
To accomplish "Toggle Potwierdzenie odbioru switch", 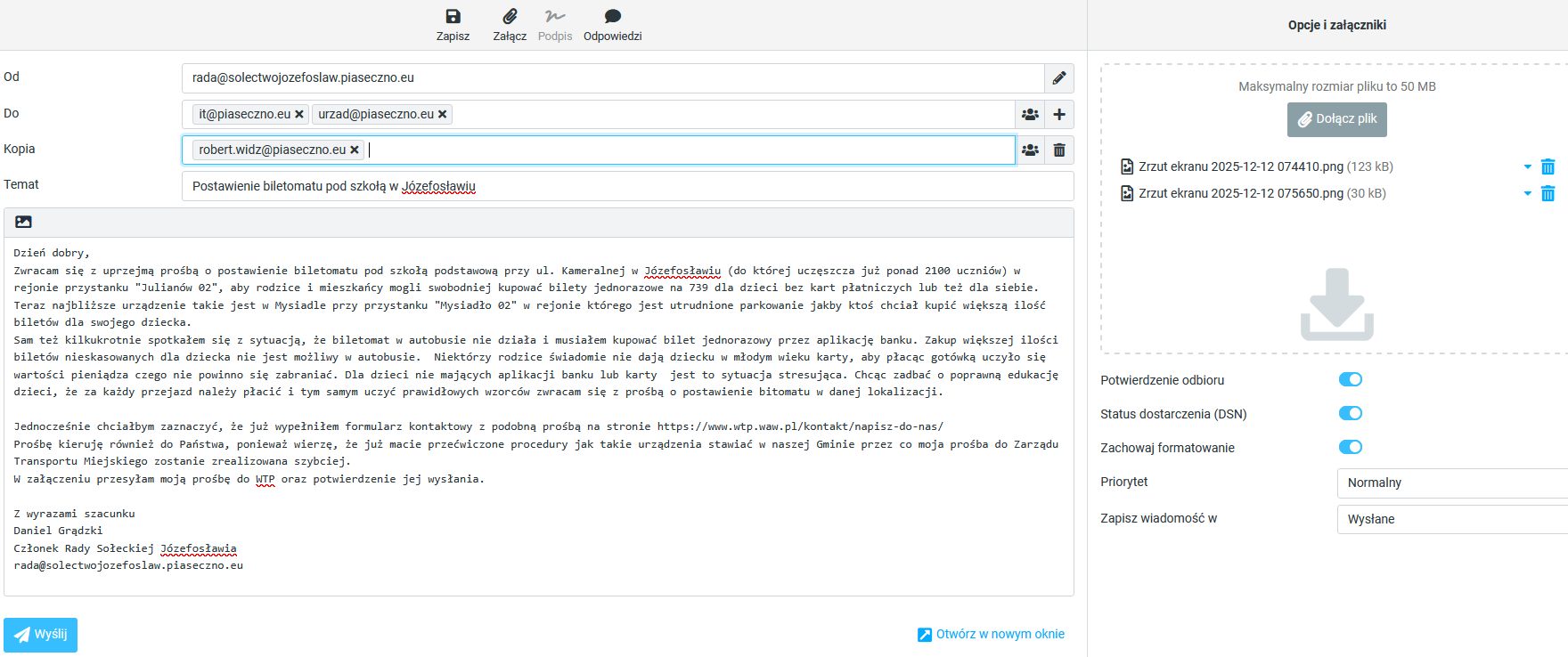I will click(1350, 380).
